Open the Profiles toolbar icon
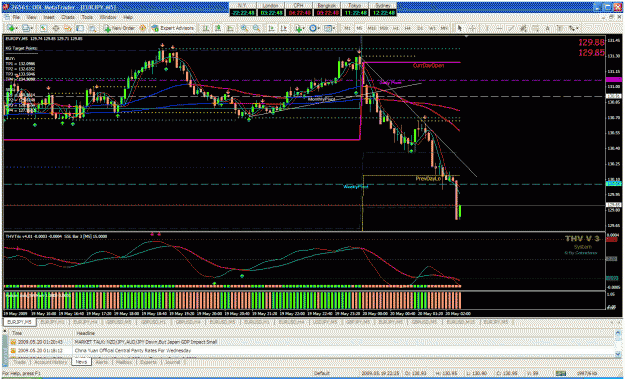 point(27,28)
